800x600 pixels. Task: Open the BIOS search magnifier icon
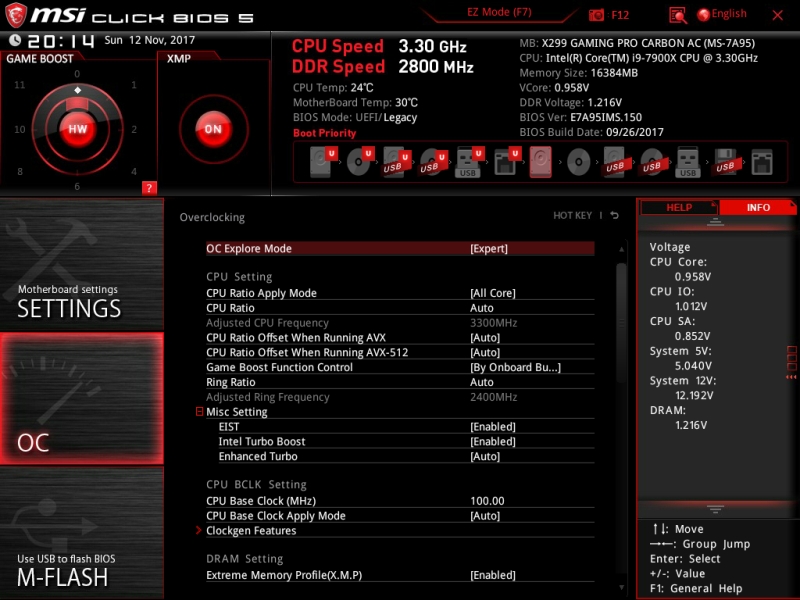tap(678, 15)
